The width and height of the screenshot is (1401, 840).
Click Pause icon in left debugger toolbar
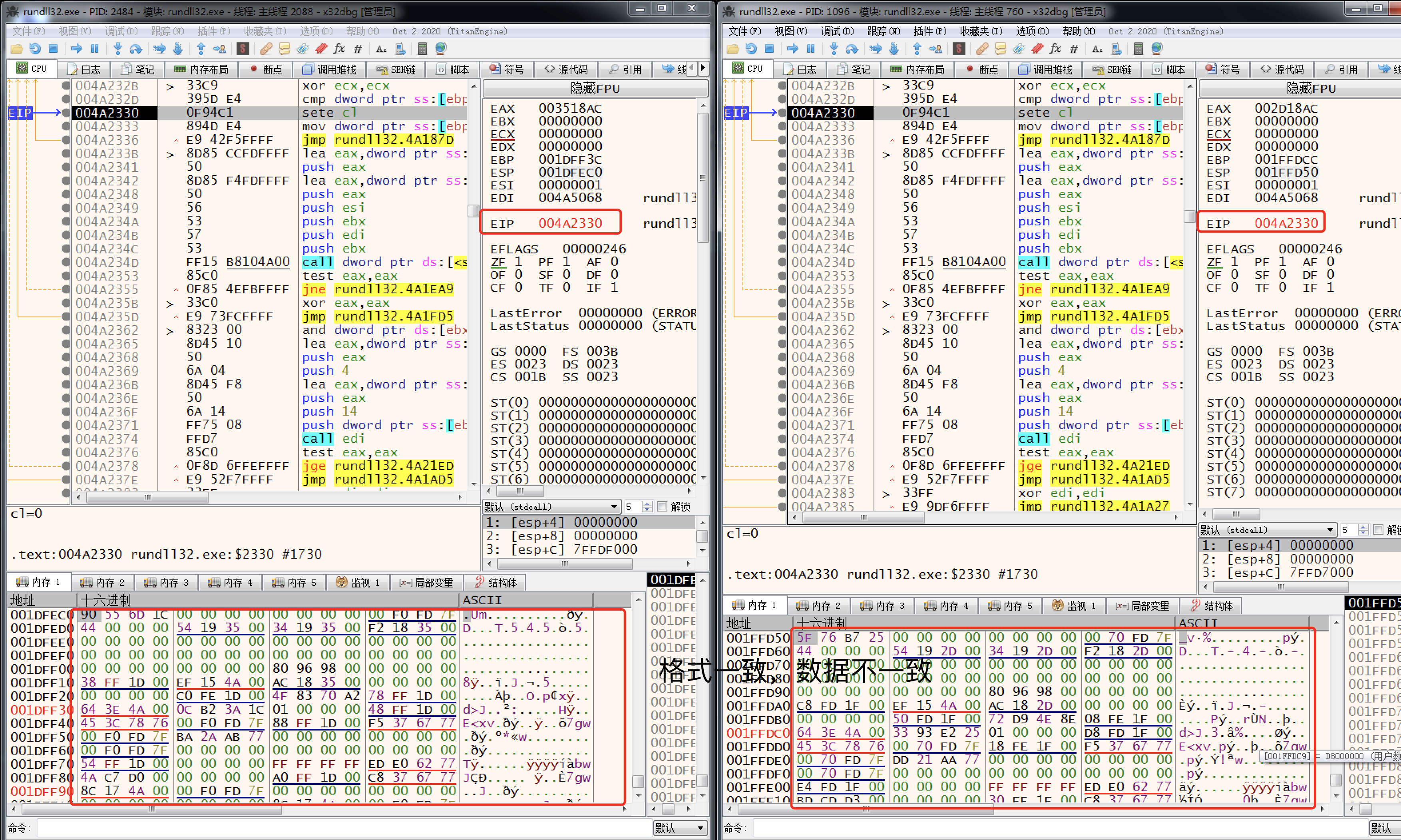pyautogui.click(x=94, y=49)
